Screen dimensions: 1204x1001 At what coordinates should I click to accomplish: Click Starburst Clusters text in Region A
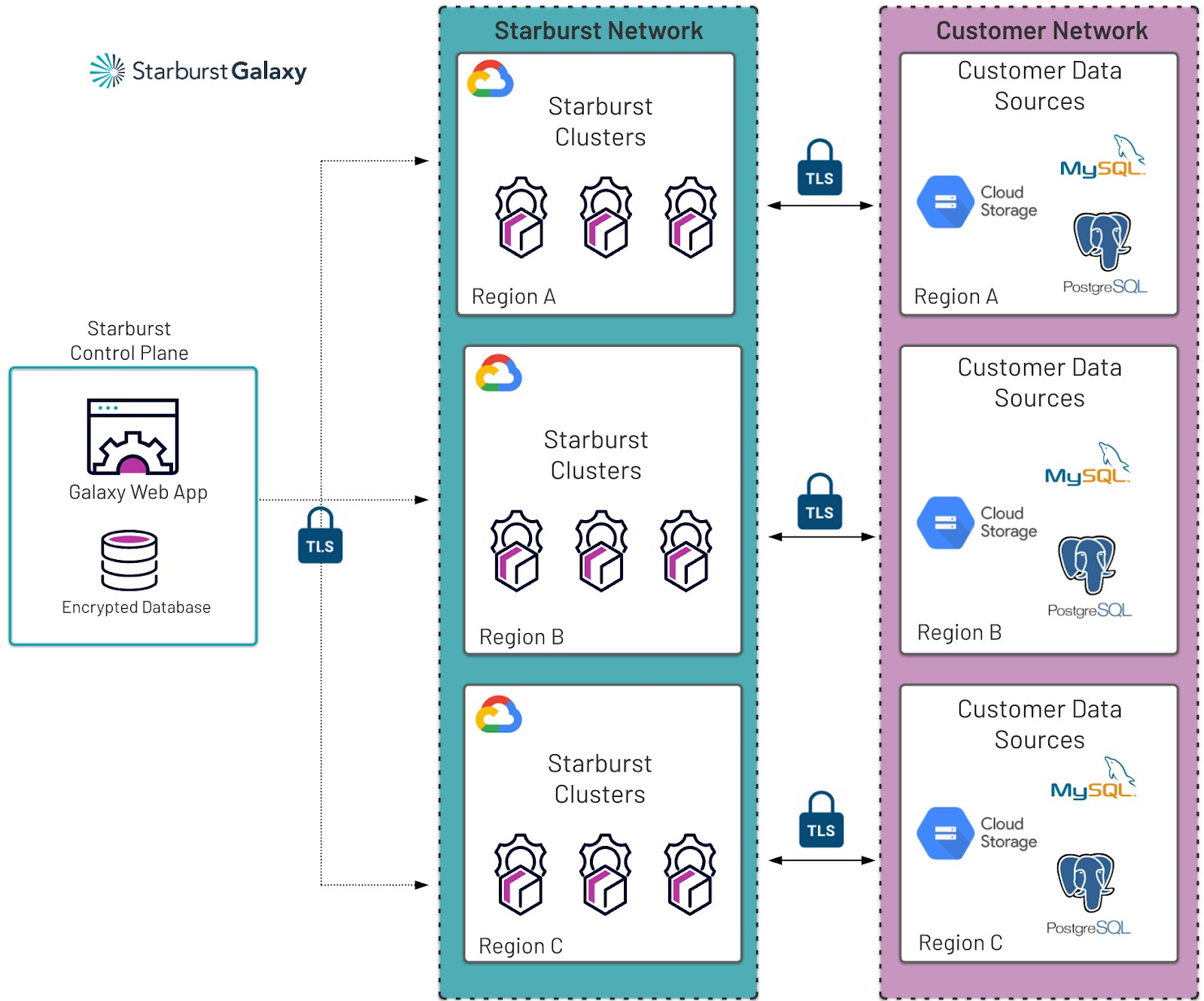600,122
